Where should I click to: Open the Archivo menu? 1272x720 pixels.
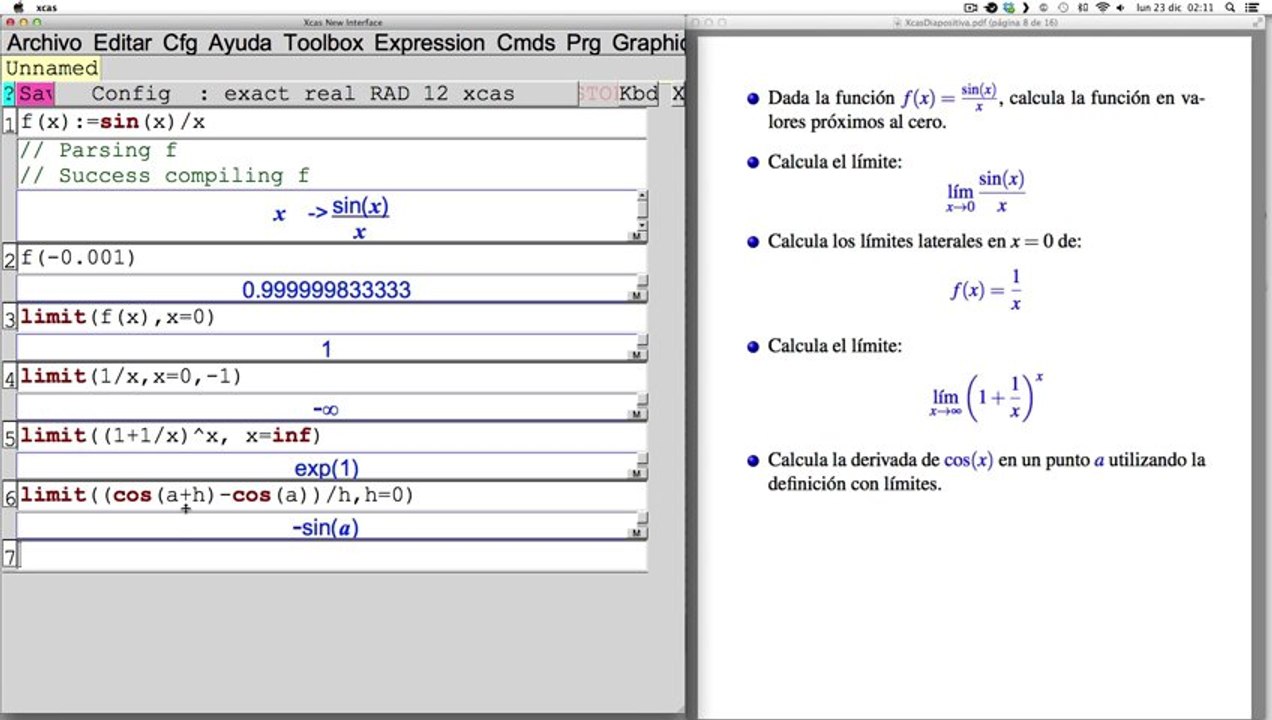click(44, 43)
